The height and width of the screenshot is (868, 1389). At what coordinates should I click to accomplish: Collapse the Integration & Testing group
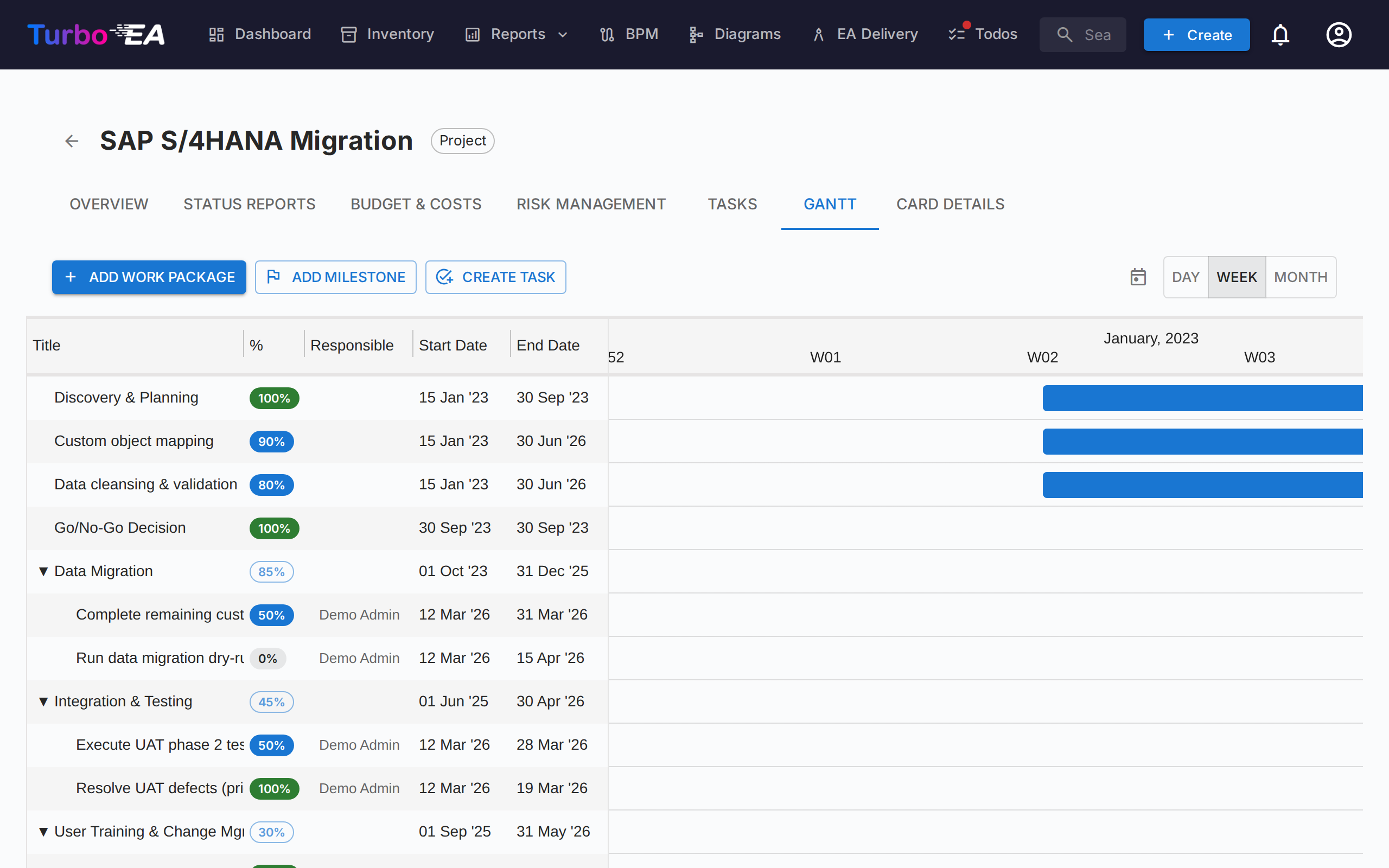pos(43,701)
